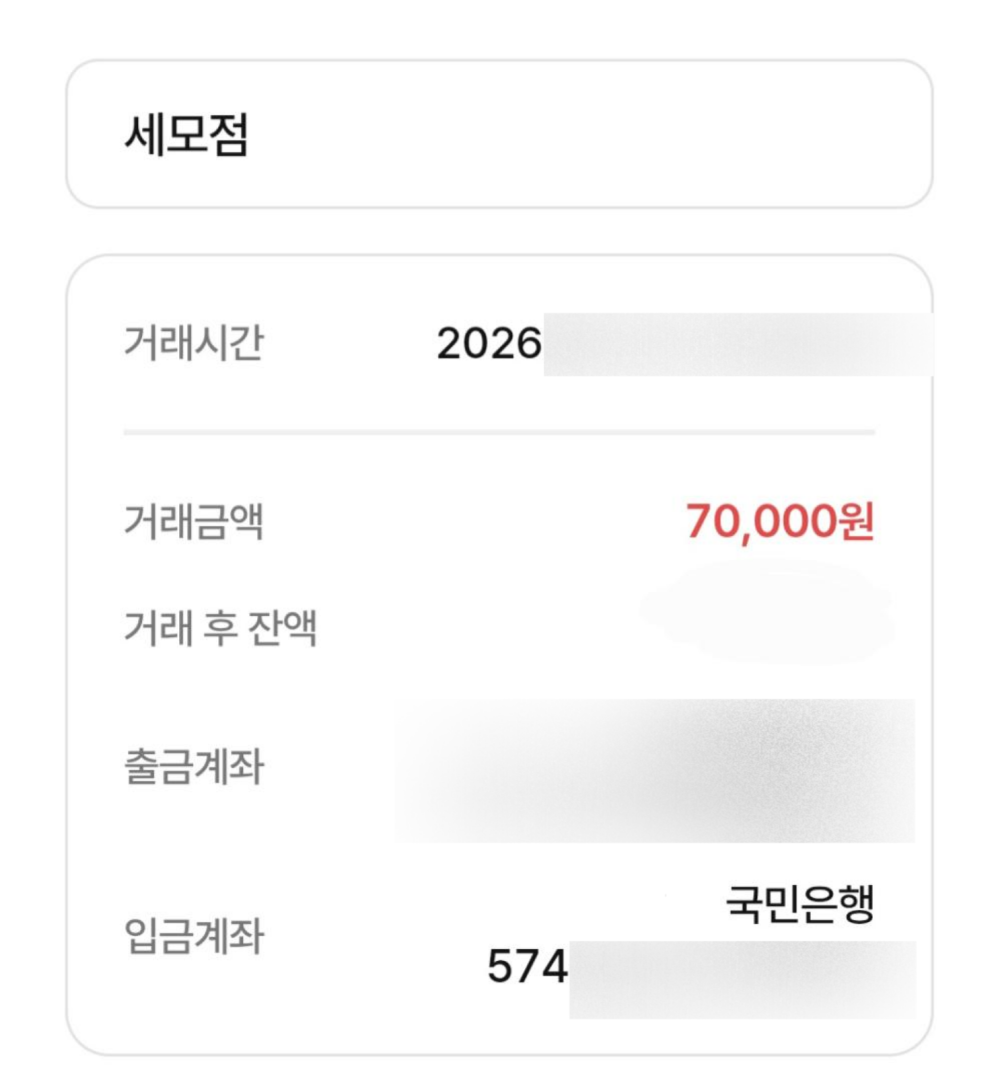Click the year 2026 transaction time
This screenshot has width=1000, height=1076.
pos(489,345)
